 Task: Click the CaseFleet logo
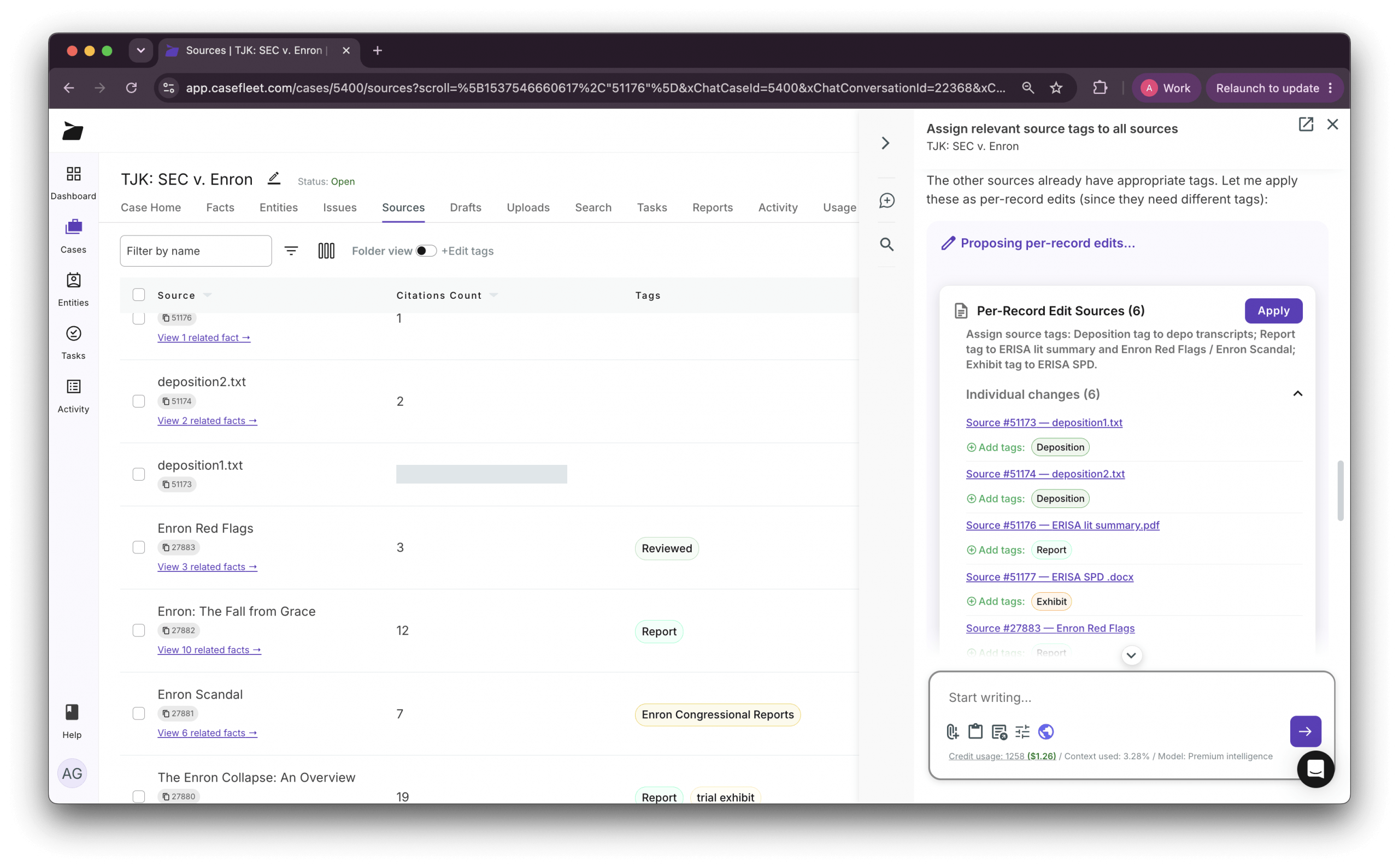(x=73, y=131)
